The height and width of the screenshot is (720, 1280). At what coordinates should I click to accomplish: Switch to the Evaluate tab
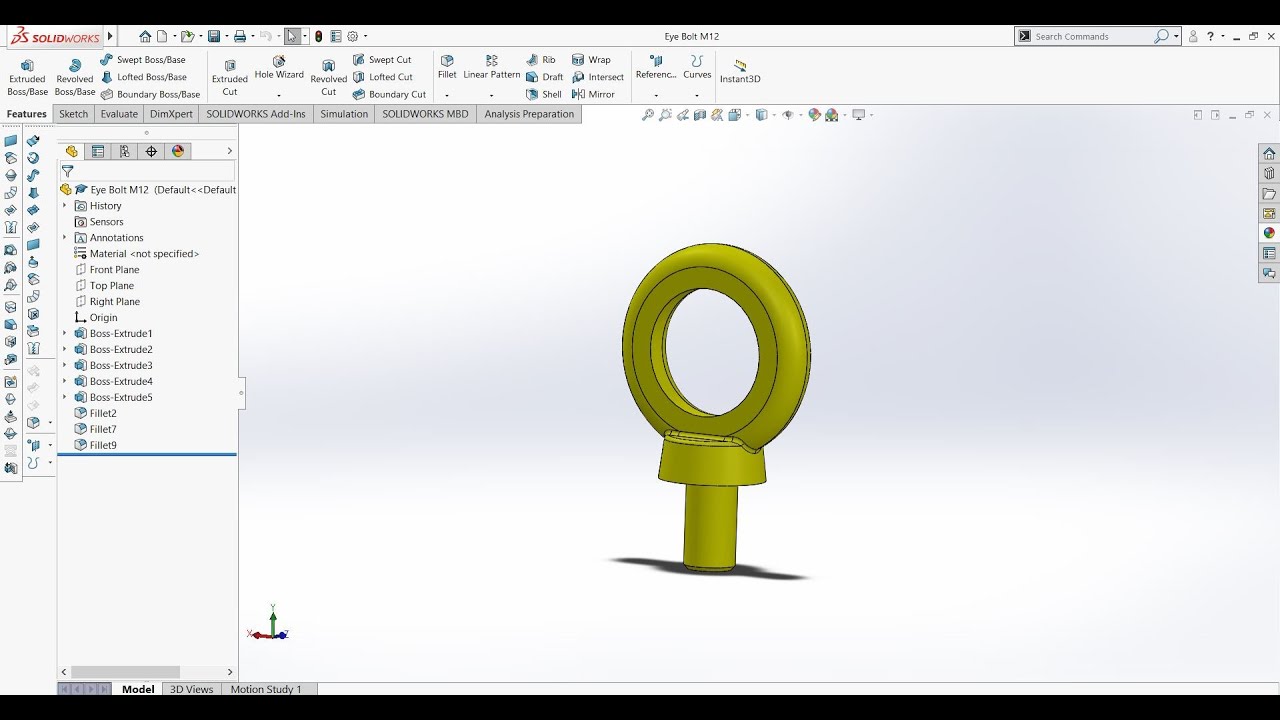point(119,114)
